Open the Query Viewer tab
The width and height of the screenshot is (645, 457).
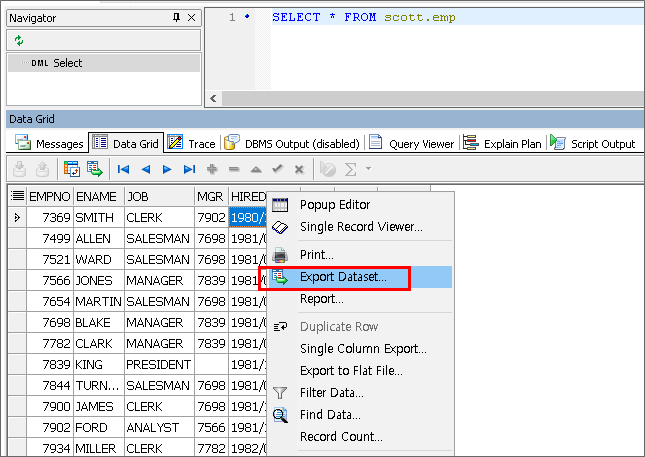pyautogui.click(x=411, y=144)
